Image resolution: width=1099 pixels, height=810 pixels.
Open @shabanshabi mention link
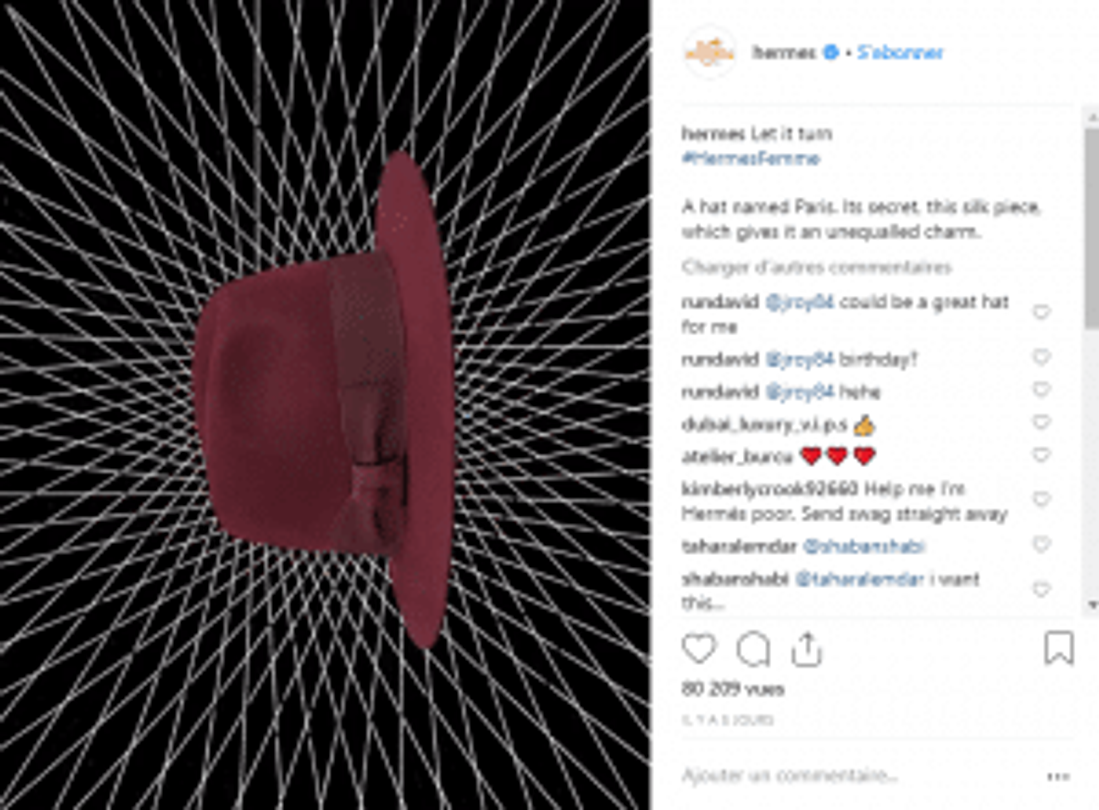pos(864,546)
